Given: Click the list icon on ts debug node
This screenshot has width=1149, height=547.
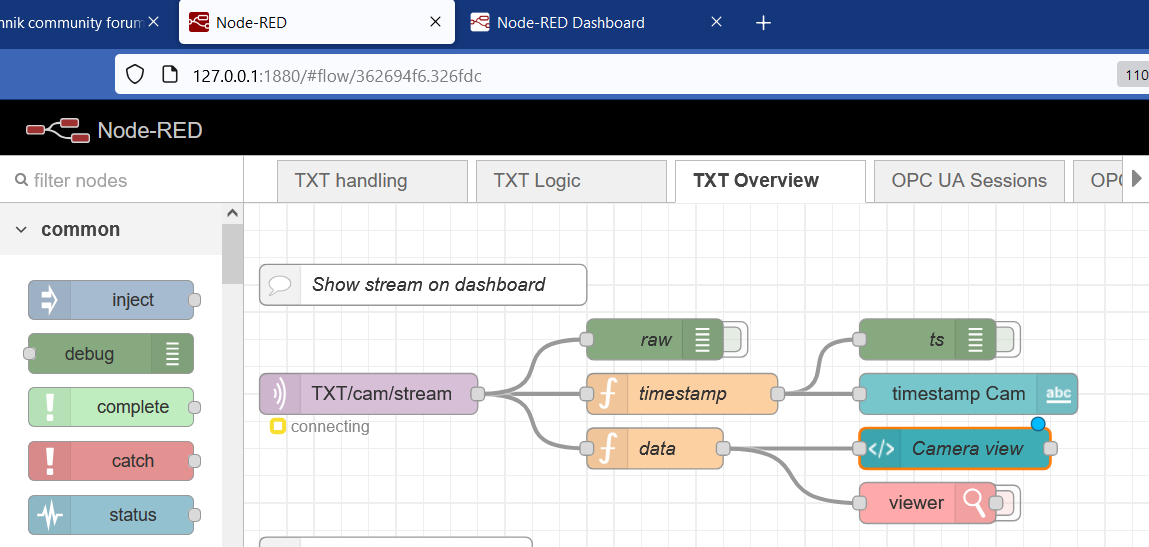Looking at the screenshot, I should [975, 339].
